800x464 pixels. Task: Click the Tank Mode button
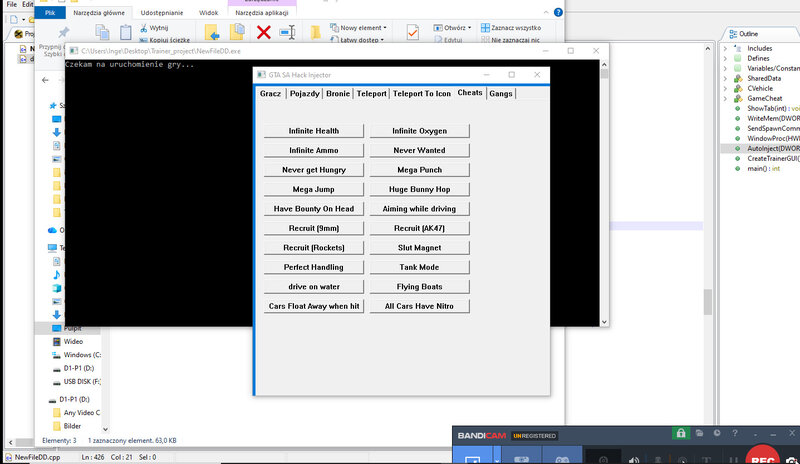tap(419, 267)
